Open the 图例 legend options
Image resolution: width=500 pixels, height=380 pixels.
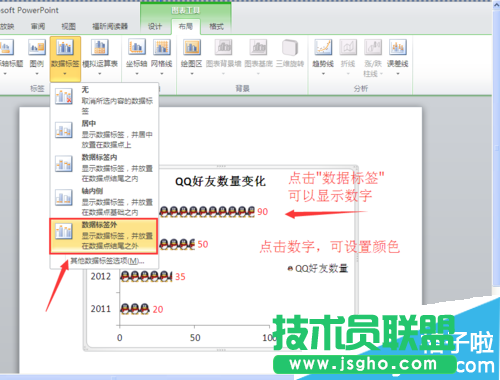point(37,58)
